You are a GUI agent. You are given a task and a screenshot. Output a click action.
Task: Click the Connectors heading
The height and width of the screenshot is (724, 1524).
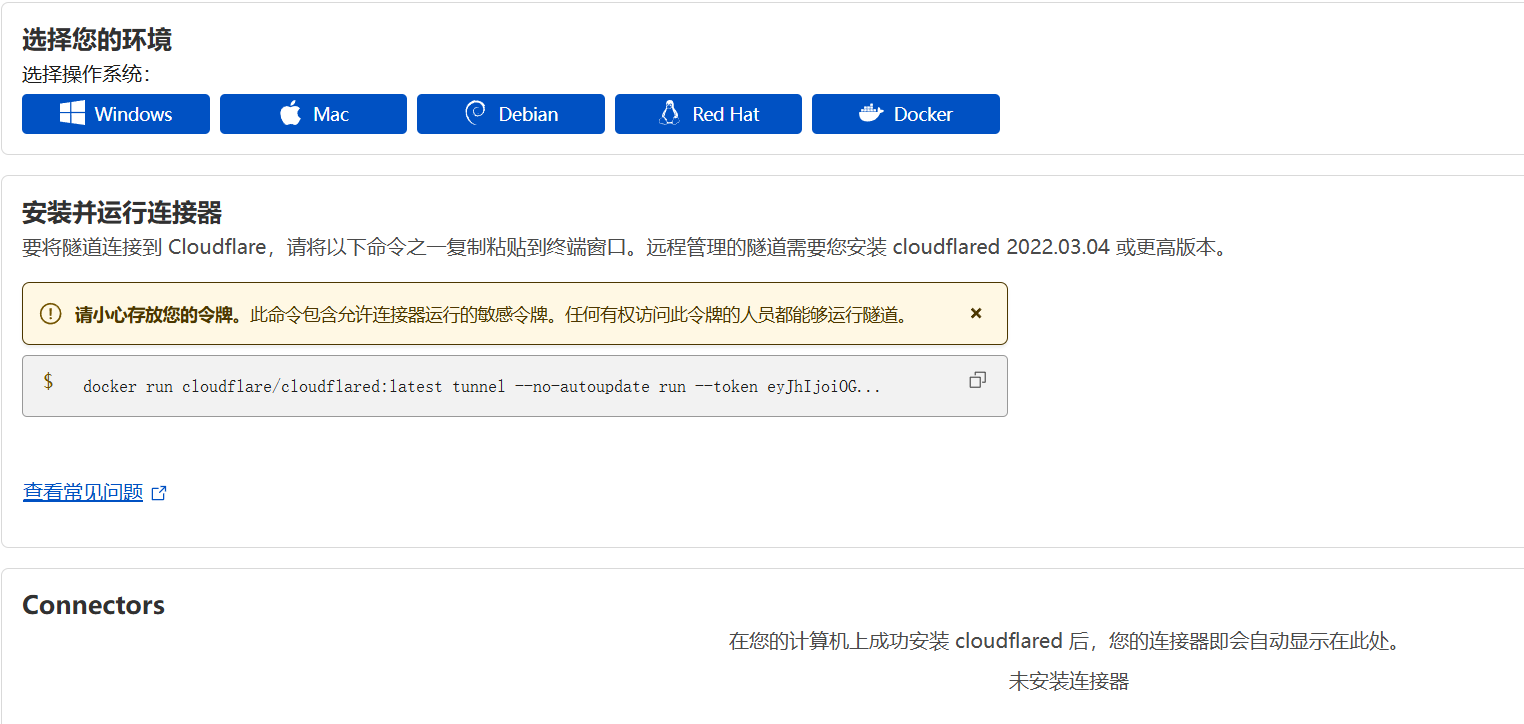point(93,606)
